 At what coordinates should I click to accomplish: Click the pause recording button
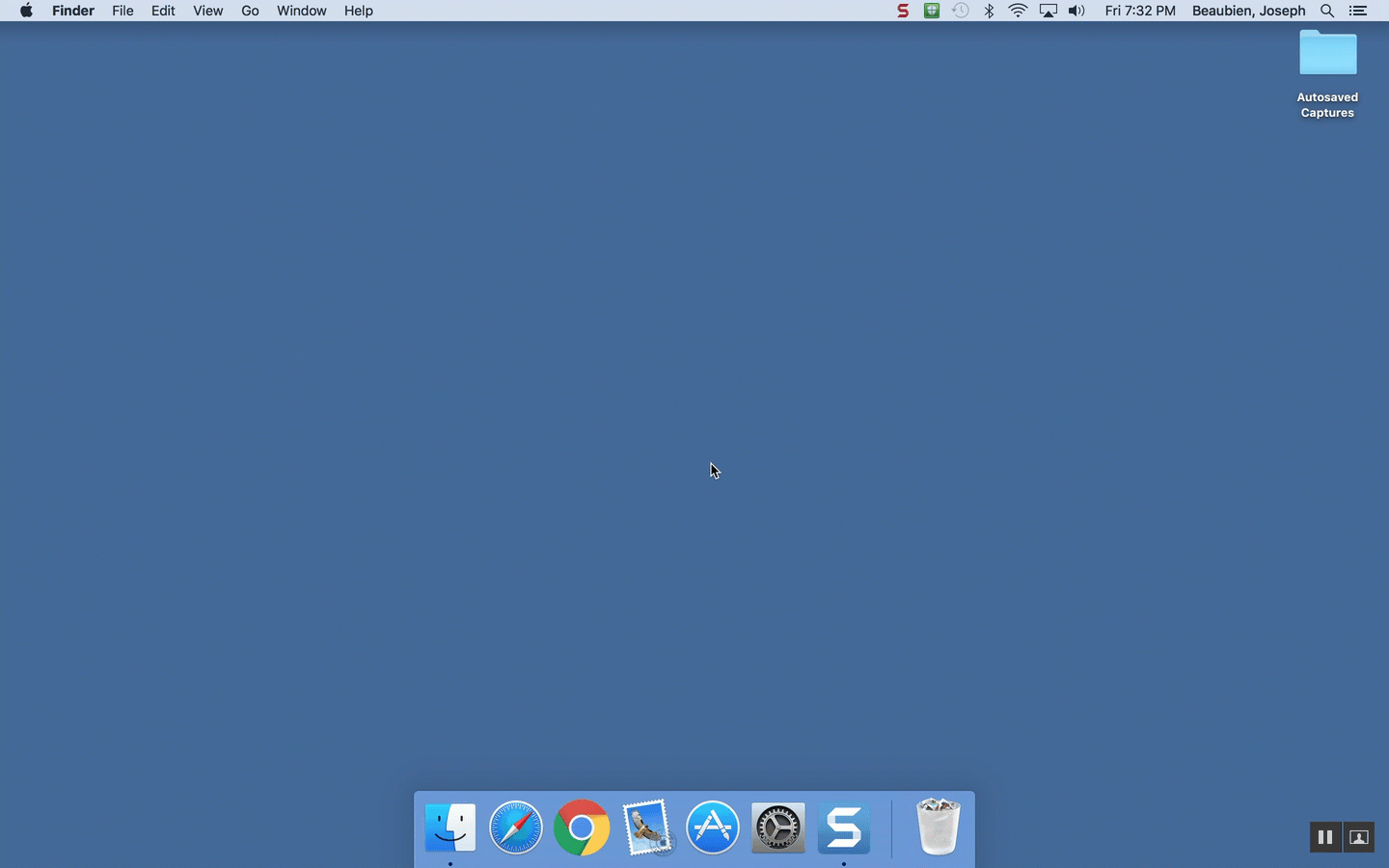click(x=1325, y=837)
